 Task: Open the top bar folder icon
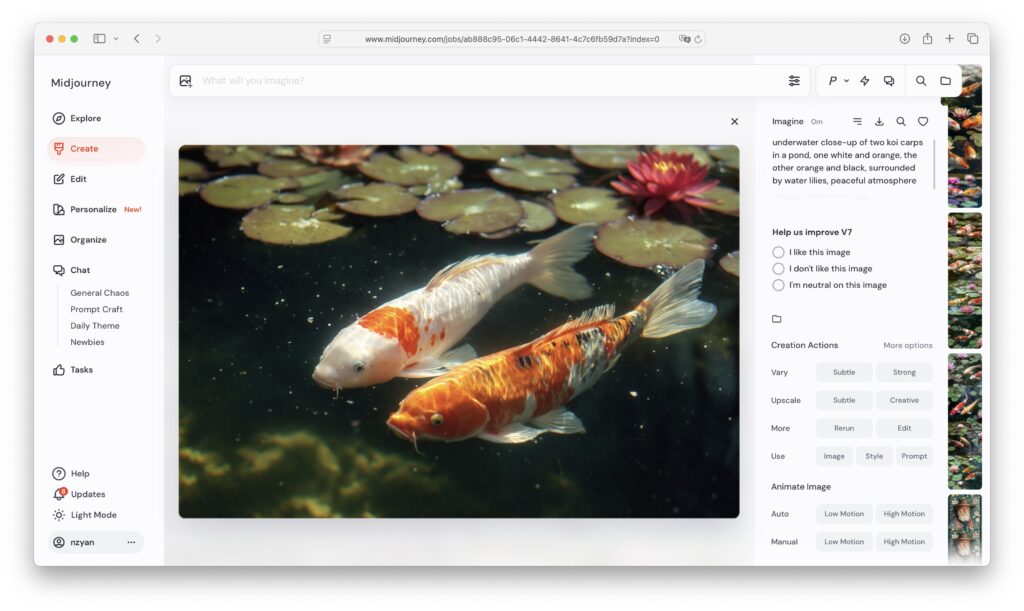[x=946, y=81]
